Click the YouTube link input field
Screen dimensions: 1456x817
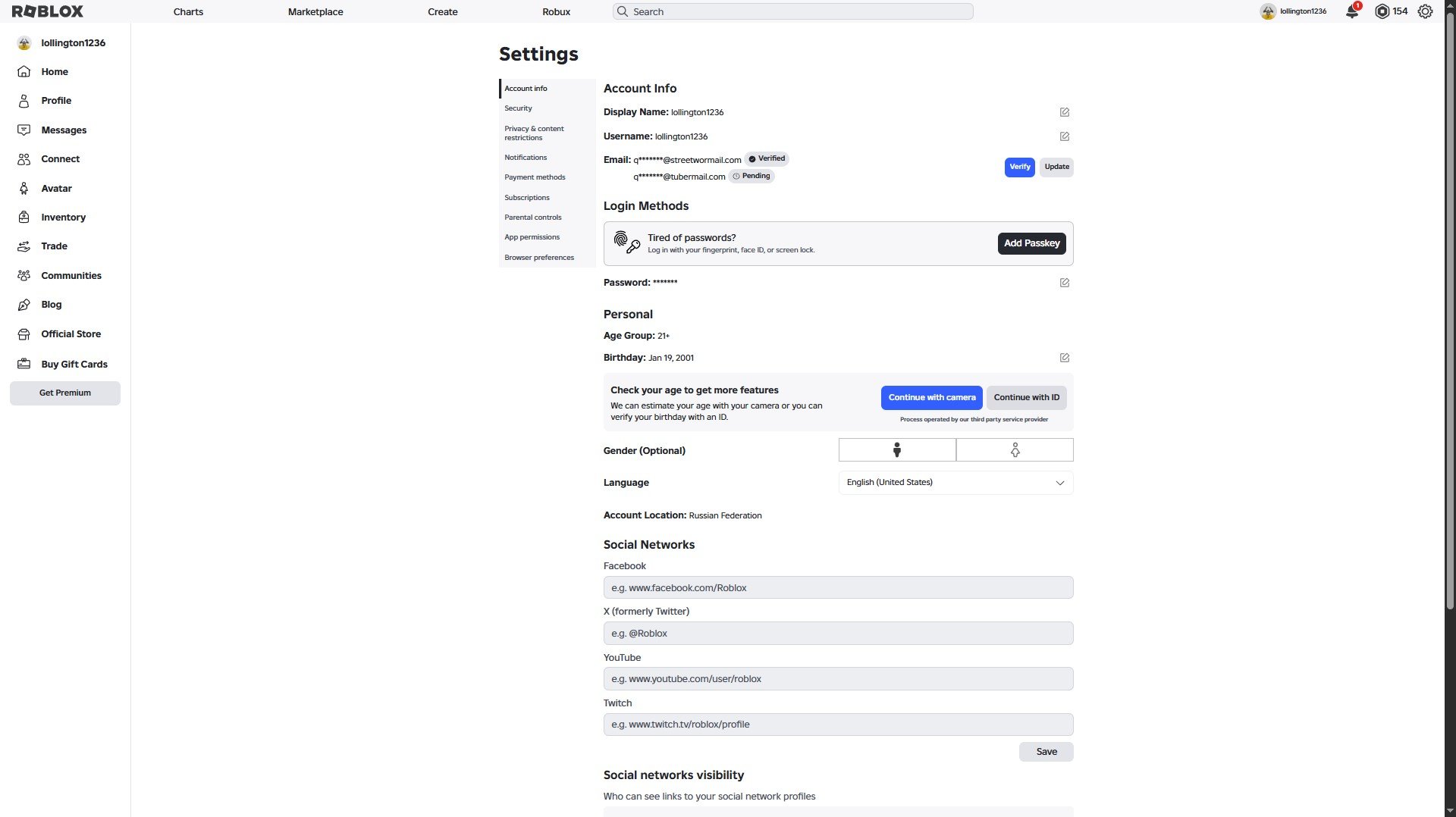[x=838, y=678]
